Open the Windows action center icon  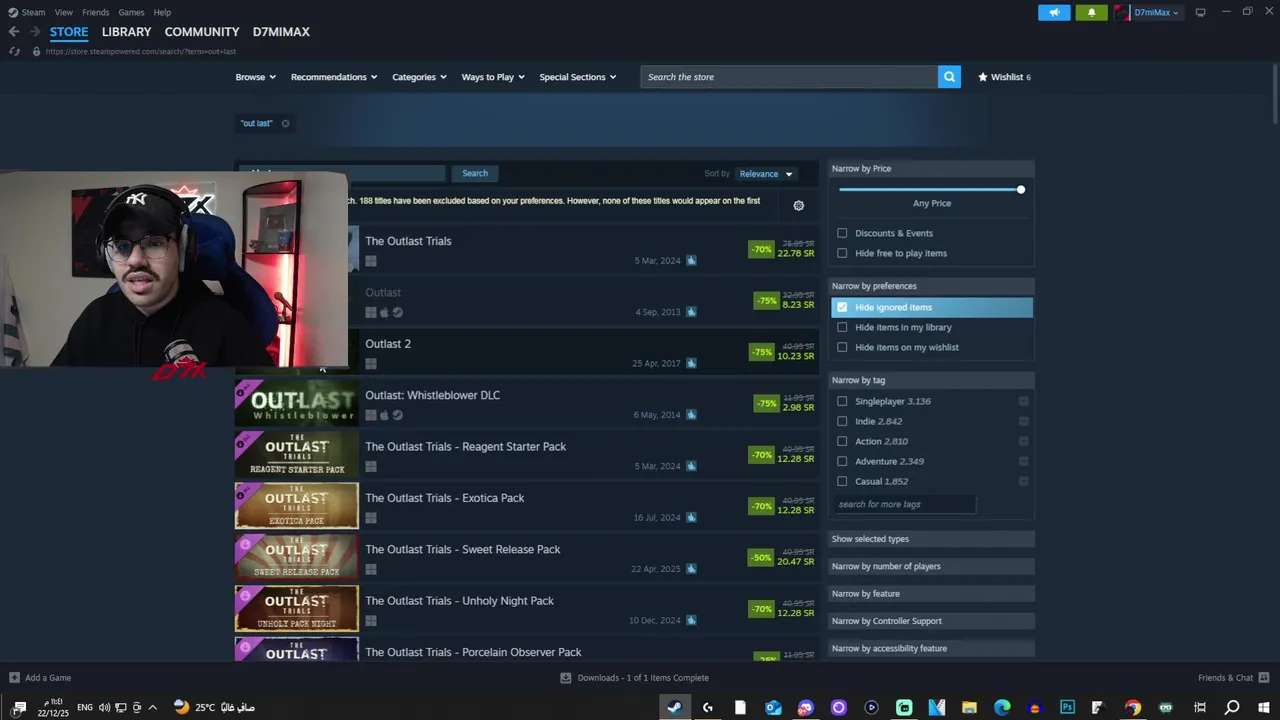19,707
